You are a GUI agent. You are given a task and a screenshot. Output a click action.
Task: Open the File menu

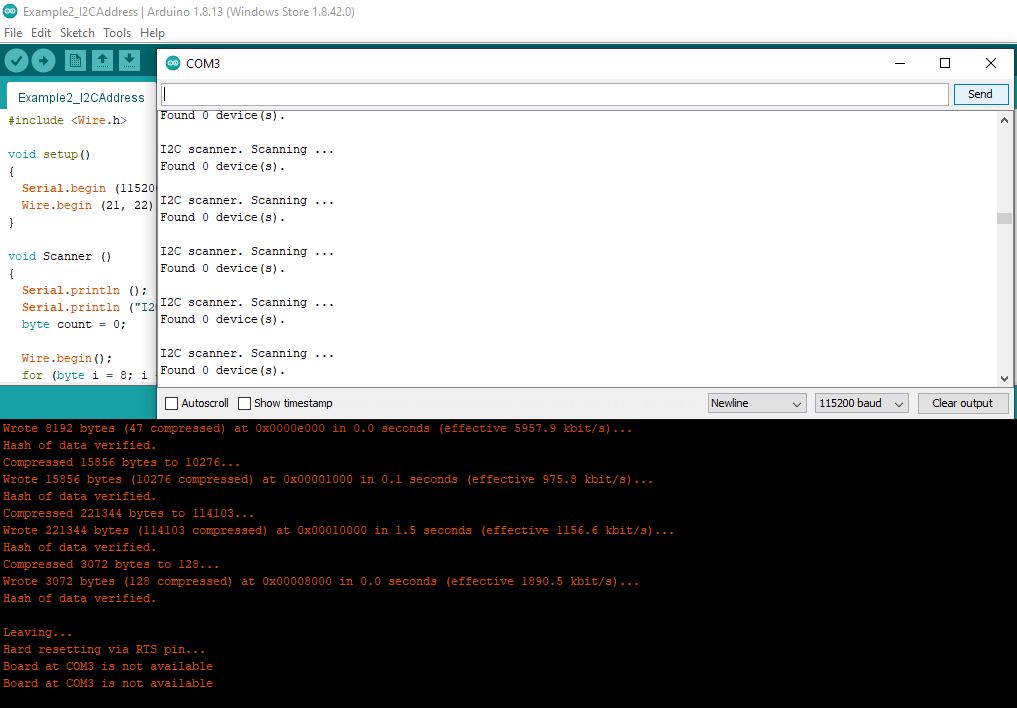click(13, 32)
